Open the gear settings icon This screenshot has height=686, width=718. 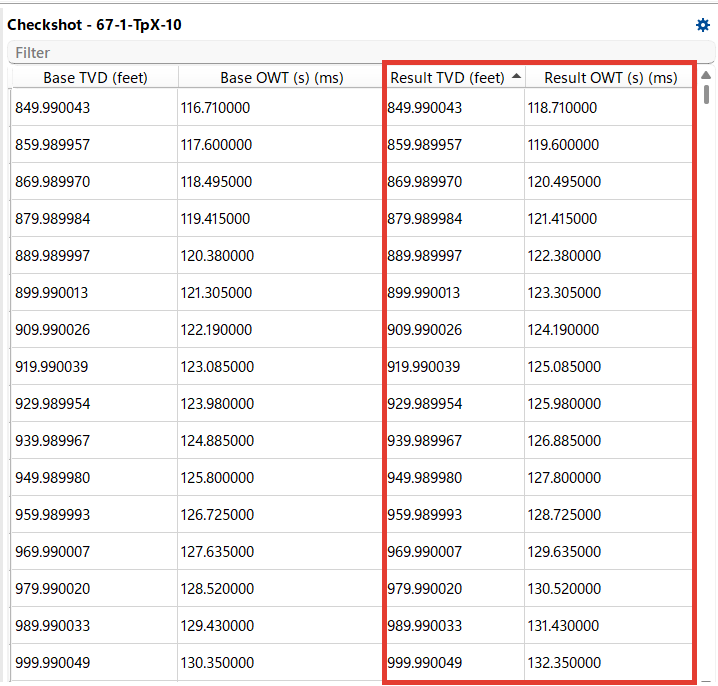tap(702, 25)
